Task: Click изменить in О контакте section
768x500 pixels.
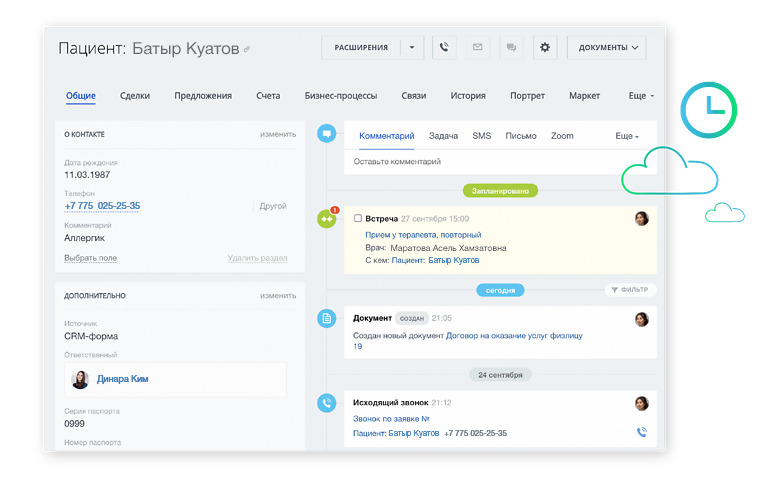Action: pyautogui.click(x=278, y=134)
